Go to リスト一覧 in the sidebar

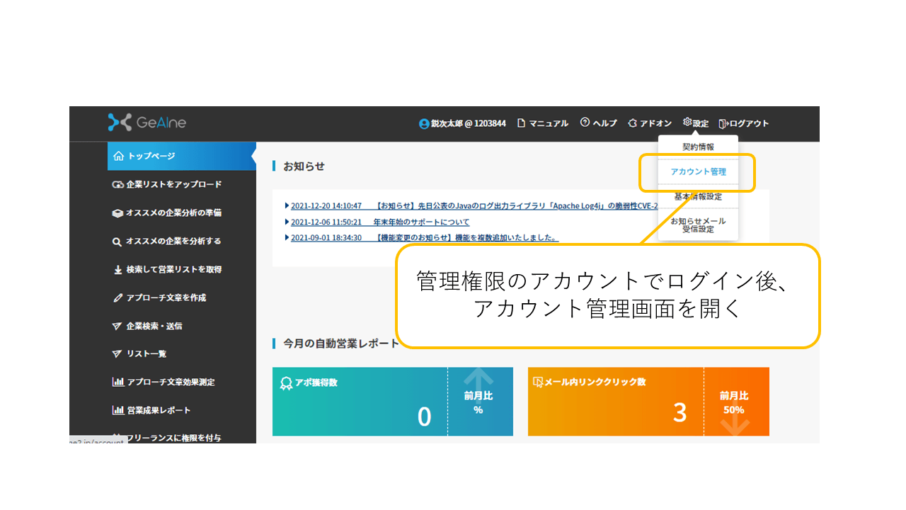coord(145,354)
